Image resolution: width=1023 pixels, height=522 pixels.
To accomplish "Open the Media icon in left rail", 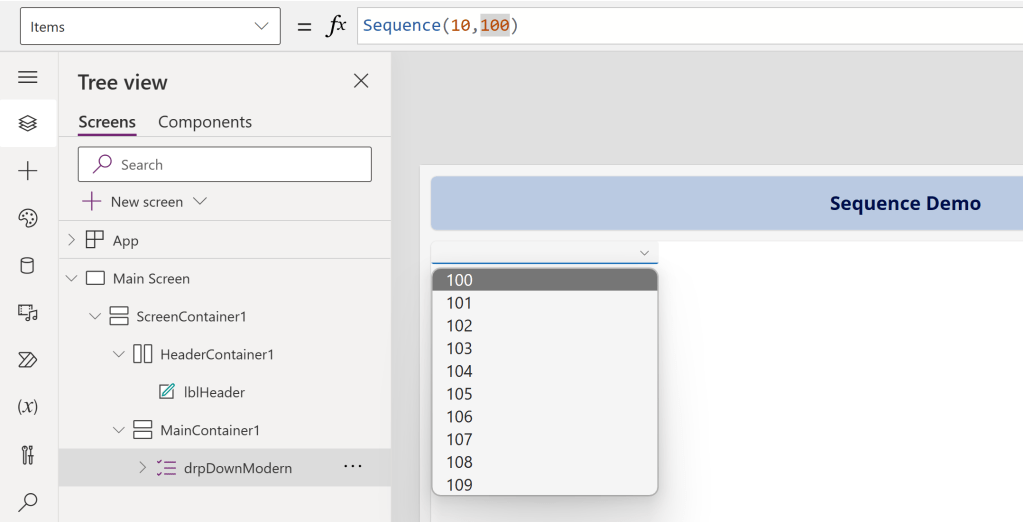I will [28, 313].
